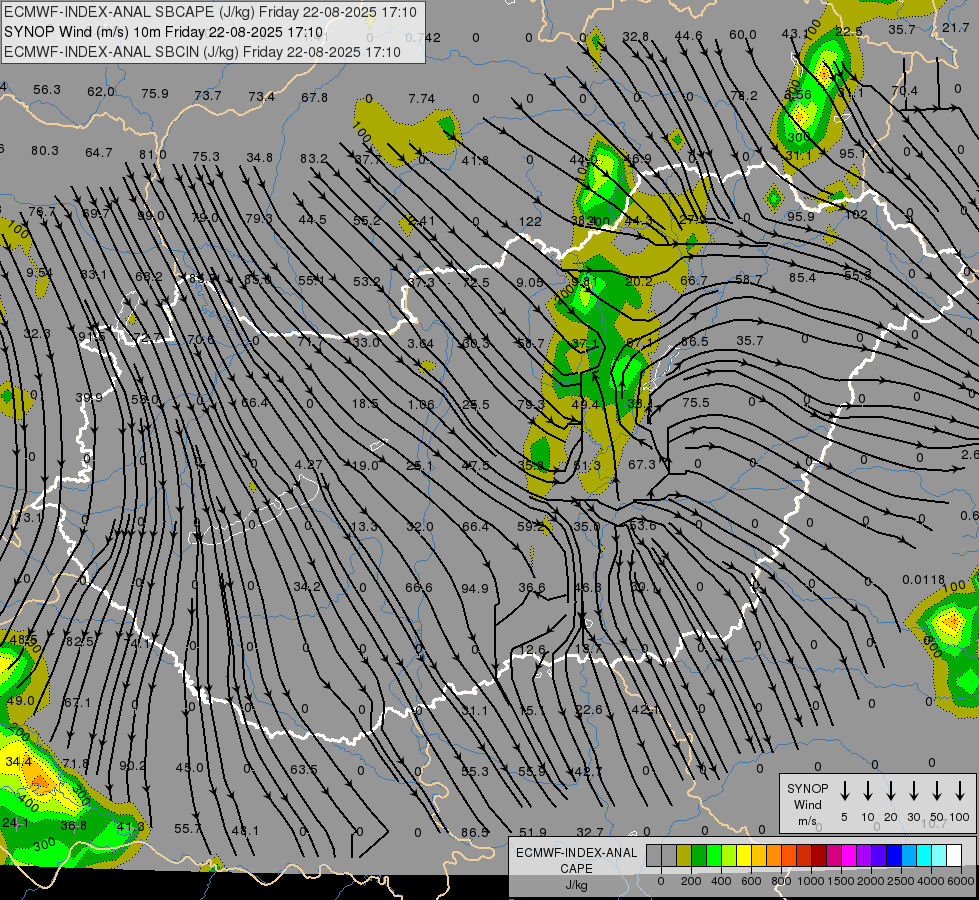Click the grid value 75.9

155,94
